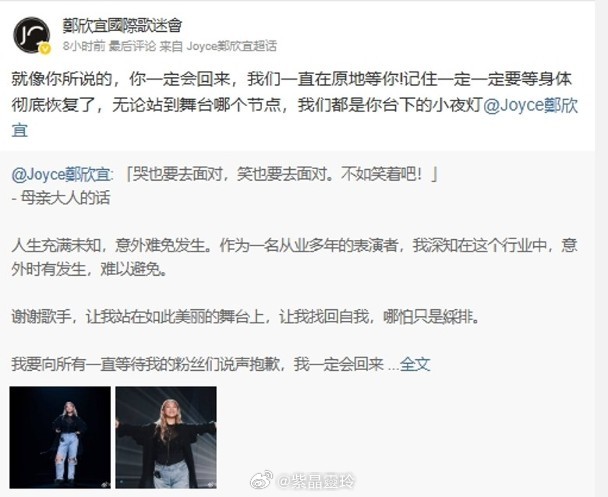
Task: Click the Weibo logo watermark icon
Action: coord(262,481)
